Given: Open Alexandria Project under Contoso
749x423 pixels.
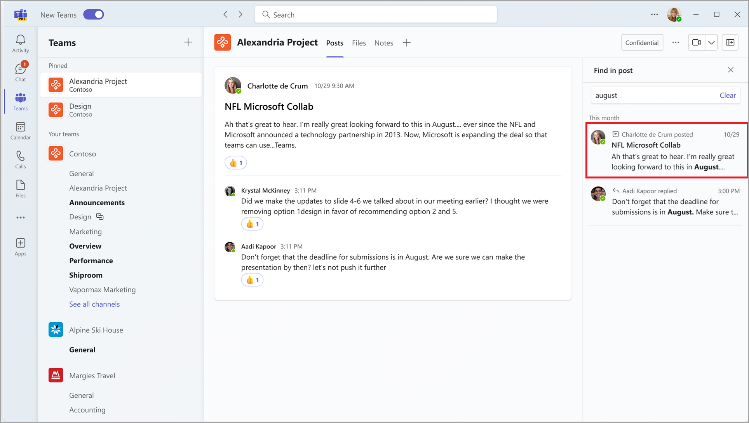Looking at the screenshot, I should coord(98,188).
